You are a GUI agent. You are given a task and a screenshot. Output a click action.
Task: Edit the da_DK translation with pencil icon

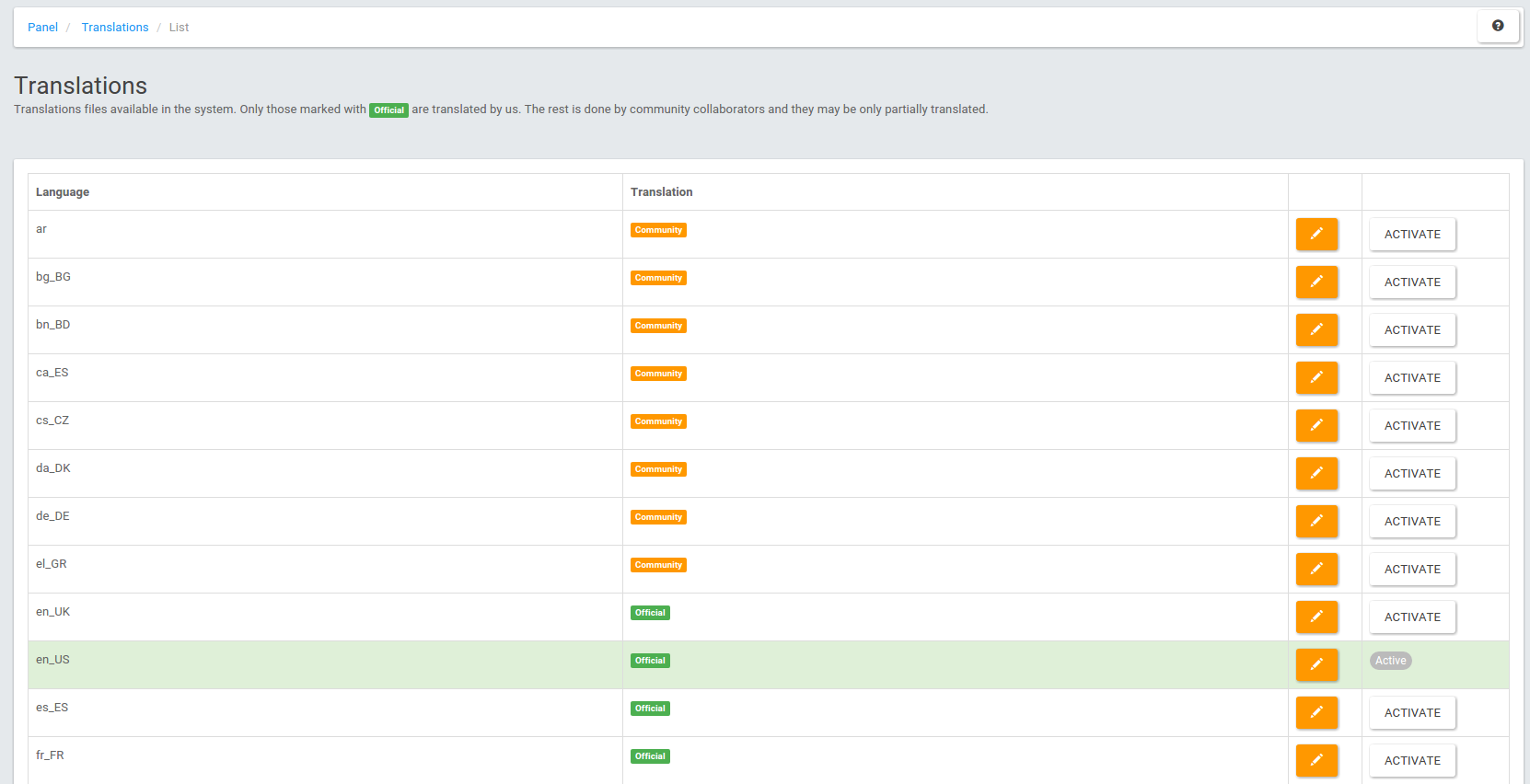pyautogui.click(x=1316, y=473)
